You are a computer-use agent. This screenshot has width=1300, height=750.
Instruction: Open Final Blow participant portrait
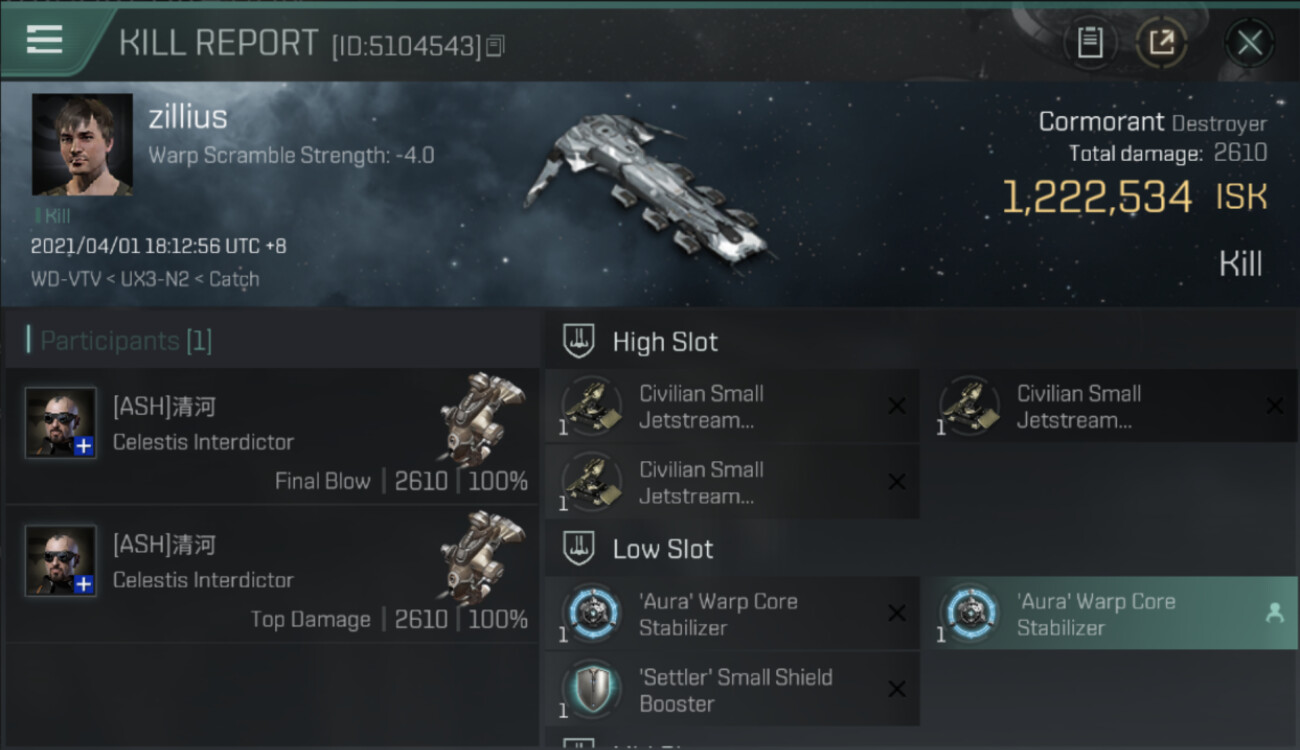61,423
